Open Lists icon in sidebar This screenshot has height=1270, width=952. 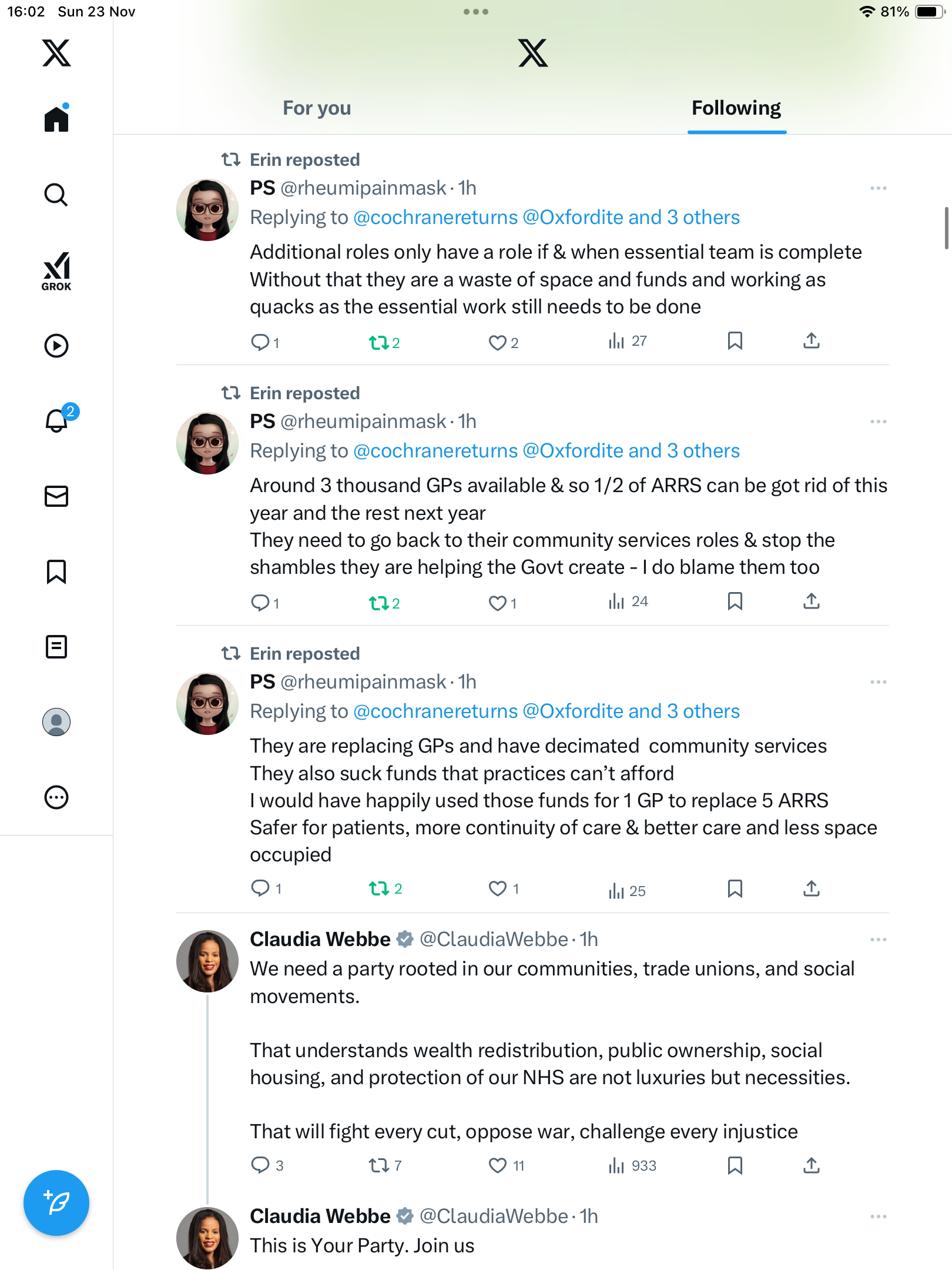56,647
